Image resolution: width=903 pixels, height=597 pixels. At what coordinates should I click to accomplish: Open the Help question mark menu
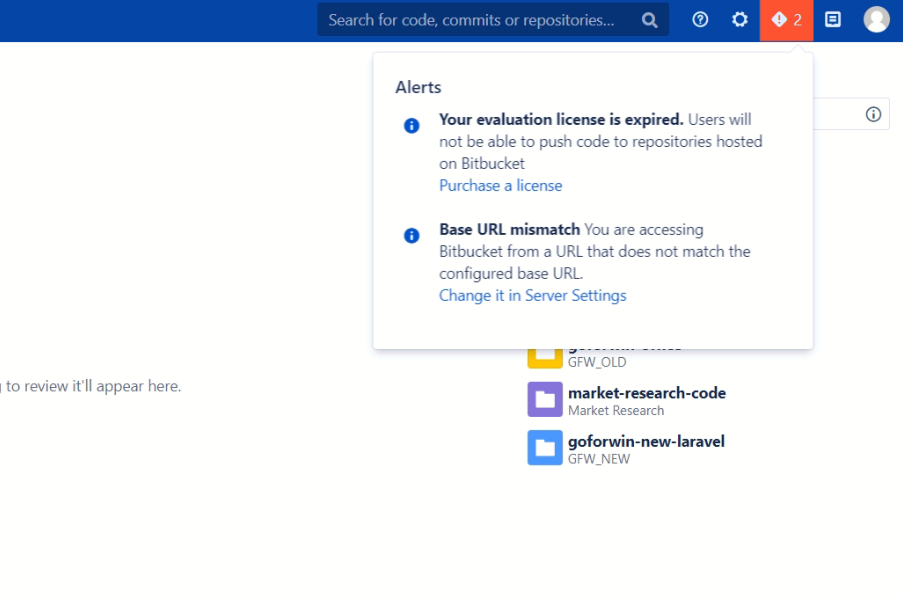pyautogui.click(x=700, y=20)
